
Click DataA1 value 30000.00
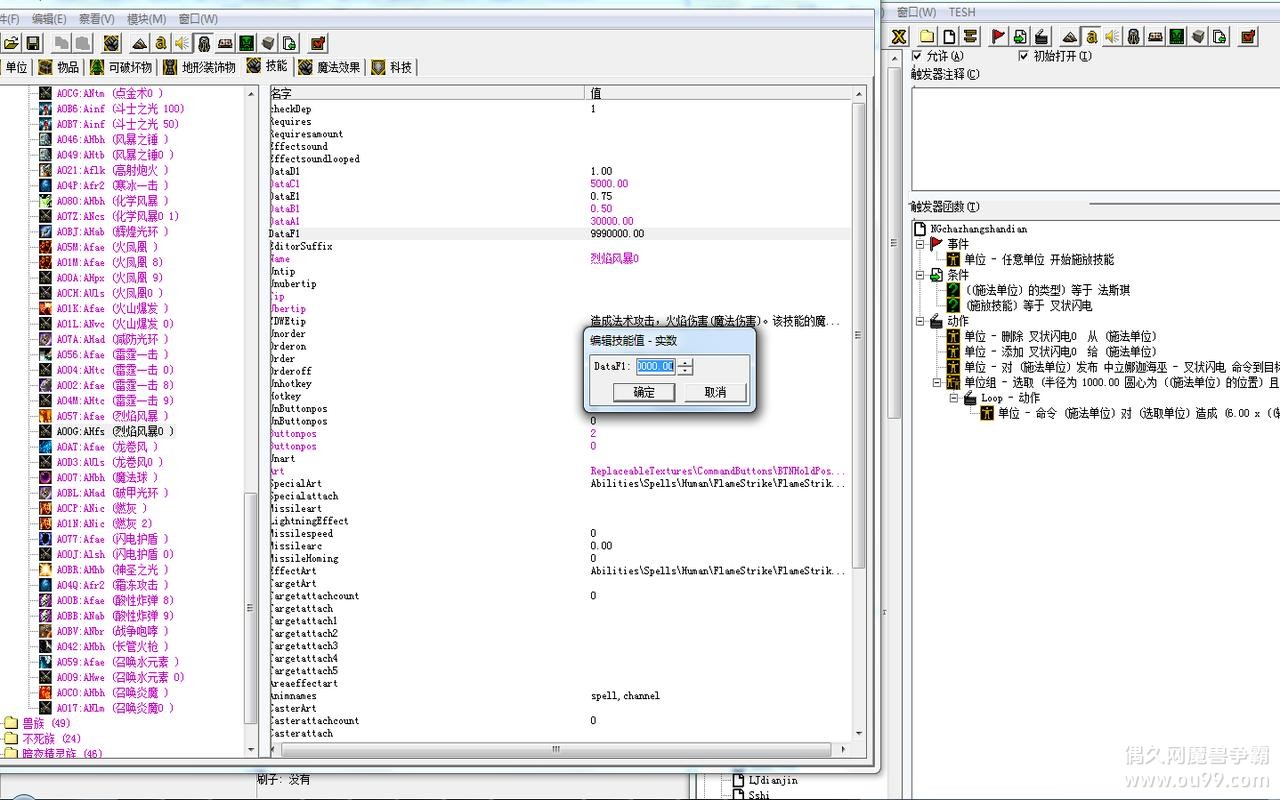[612, 221]
